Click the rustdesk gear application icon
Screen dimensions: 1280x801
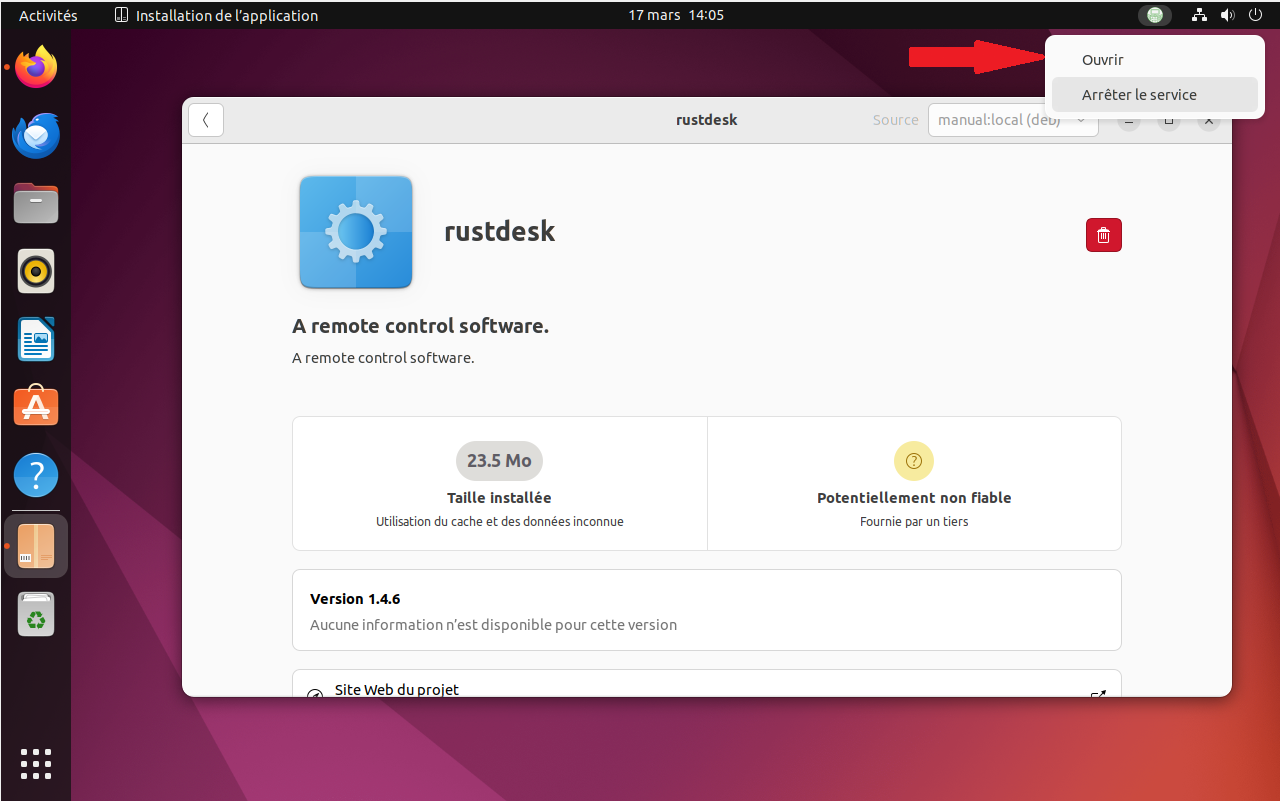pos(356,232)
